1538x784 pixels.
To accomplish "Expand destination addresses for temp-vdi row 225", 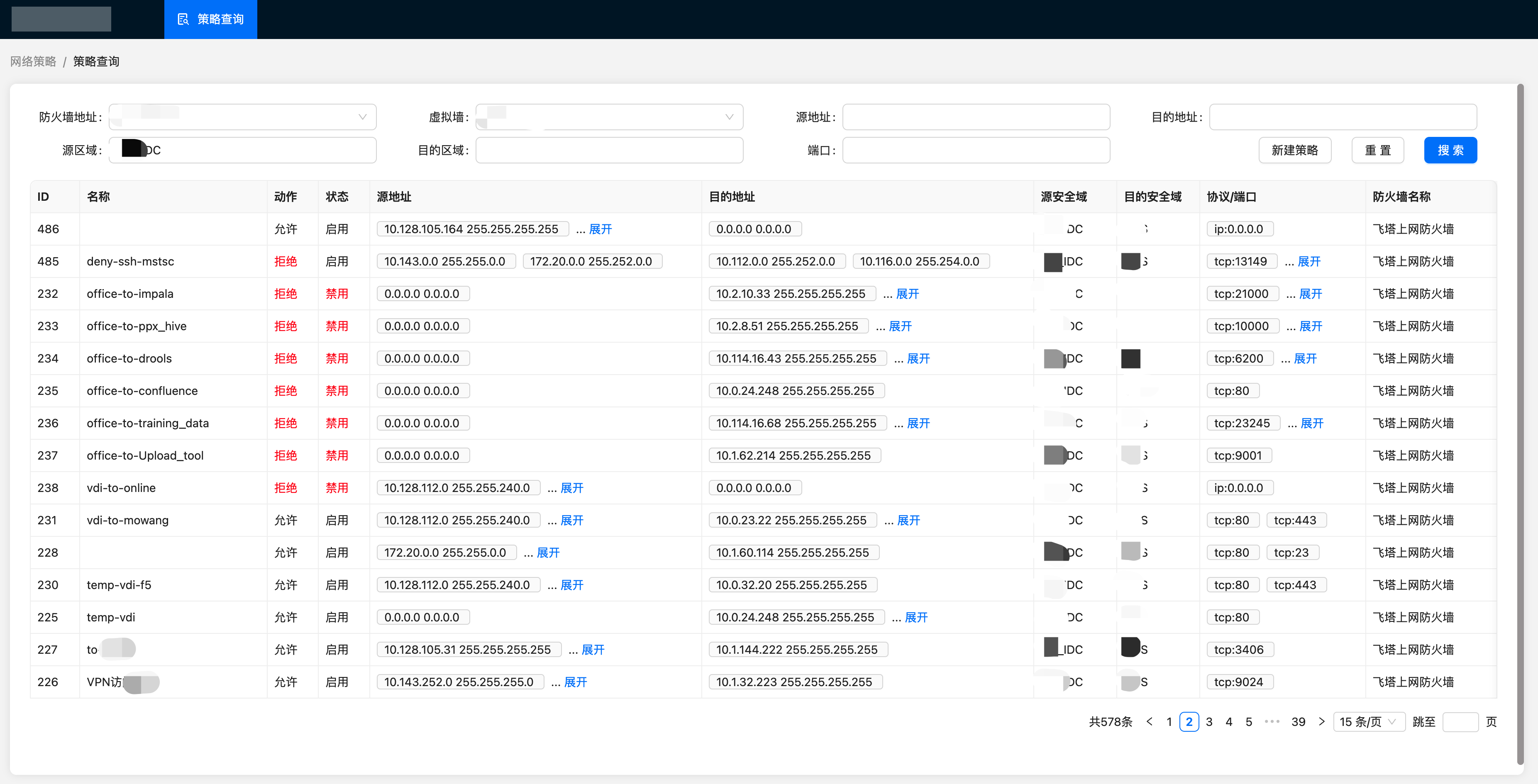I will point(916,617).
